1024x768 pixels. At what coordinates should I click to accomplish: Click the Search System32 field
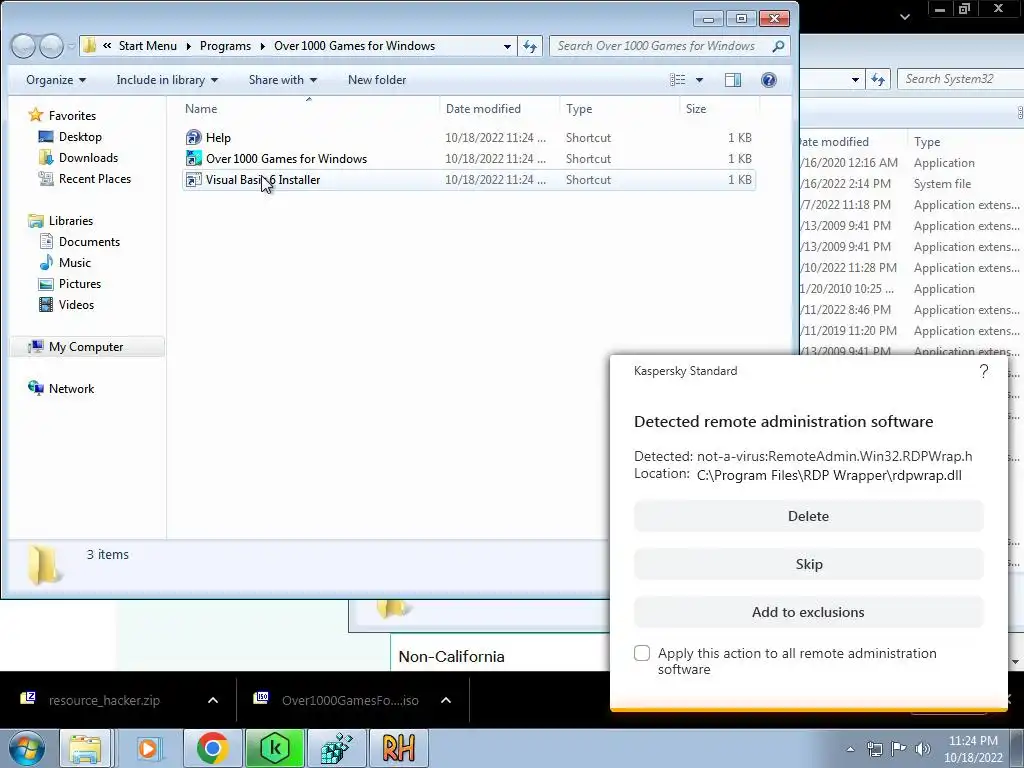click(960, 79)
